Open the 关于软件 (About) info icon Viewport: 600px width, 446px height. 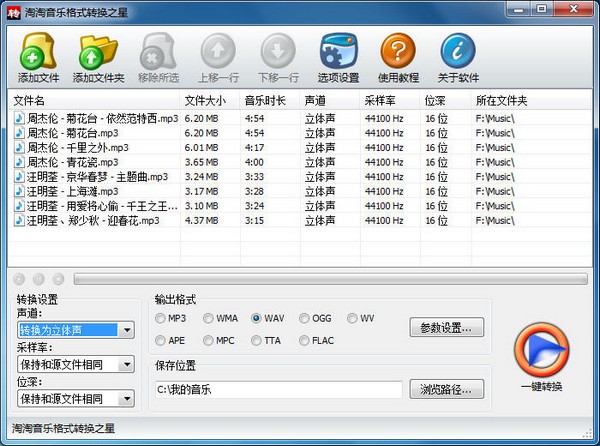point(457,52)
